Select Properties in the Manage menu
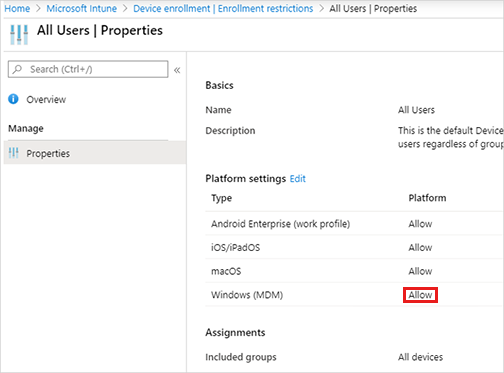The width and height of the screenshot is (504, 373). coord(95,153)
